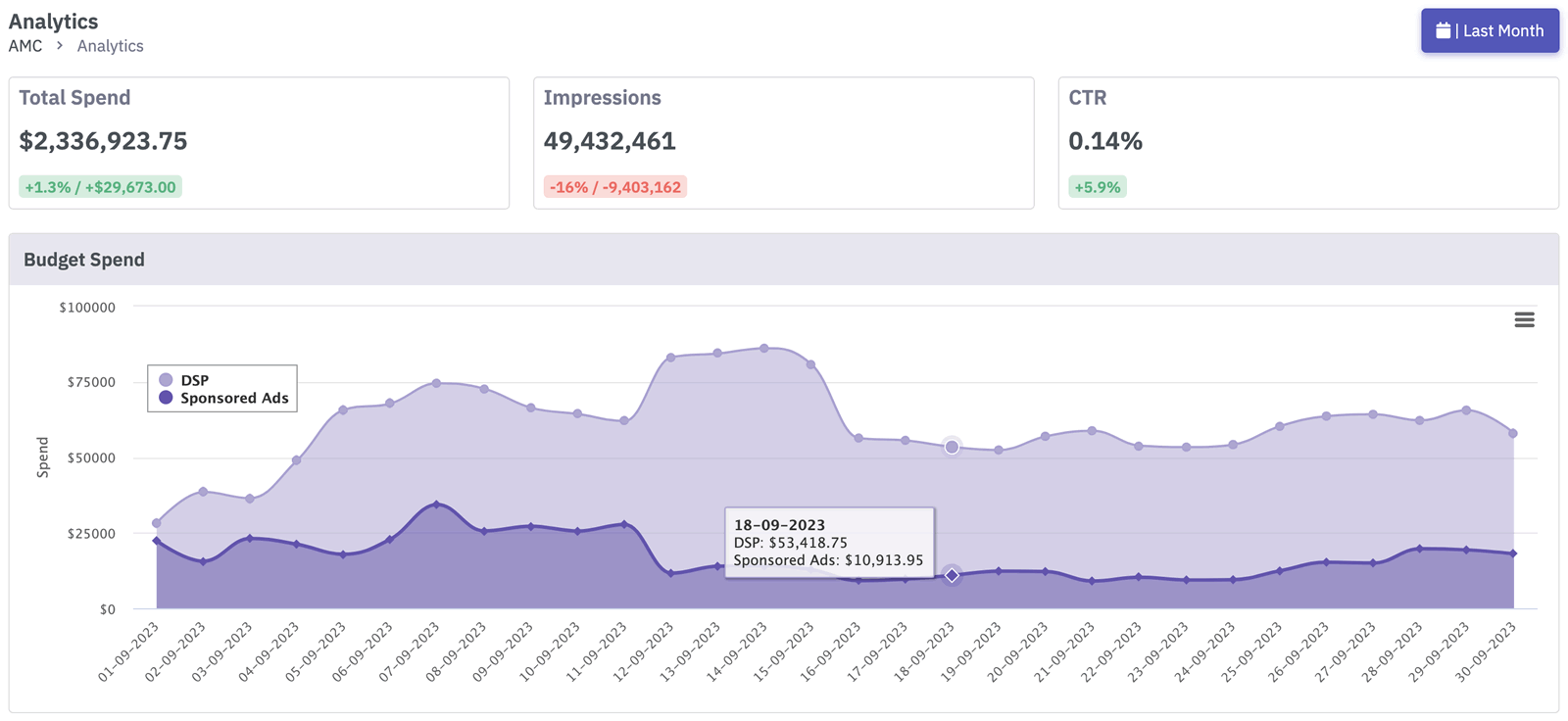This screenshot has height=721, width=1568.
Task: Click the Impressions card title
Action: point(603,98)
